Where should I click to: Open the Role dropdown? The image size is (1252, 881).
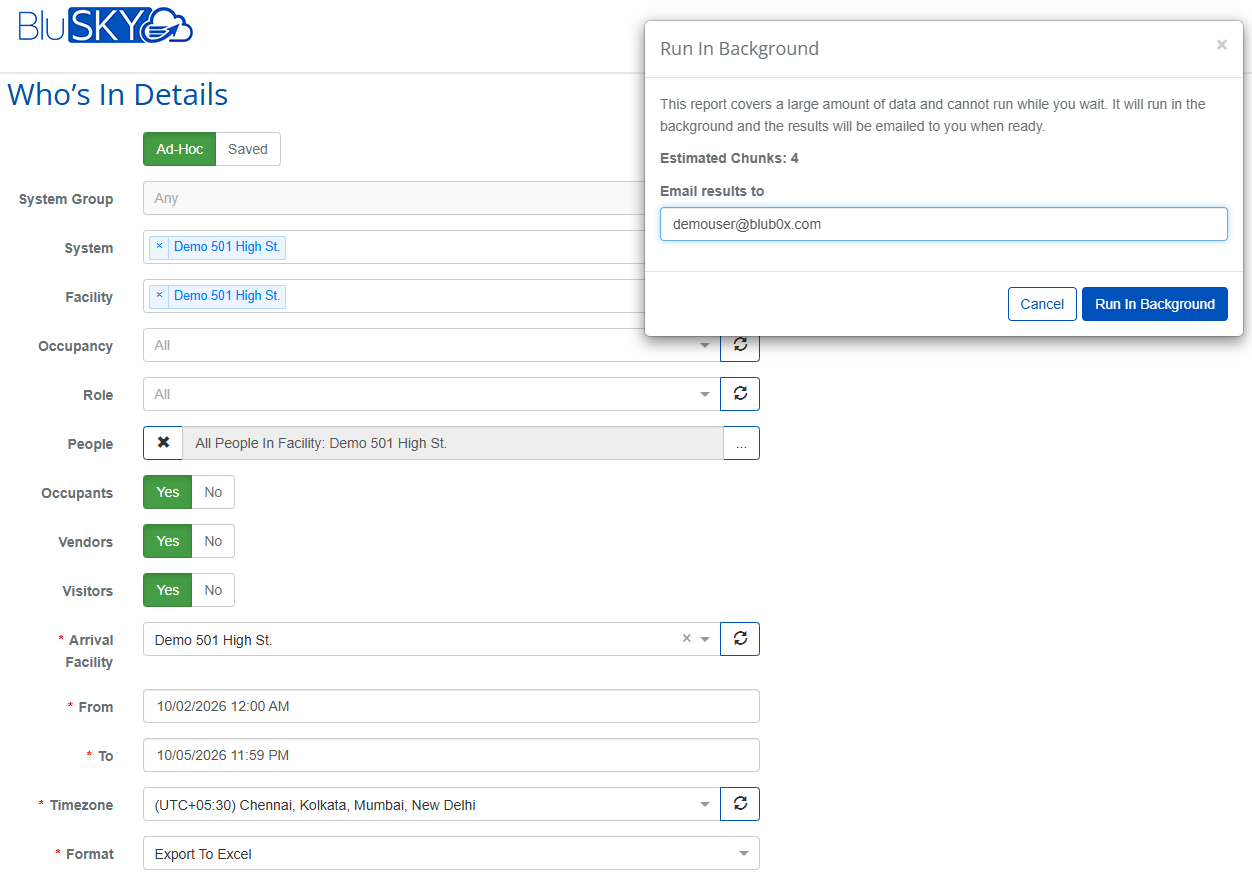[432, 394]
